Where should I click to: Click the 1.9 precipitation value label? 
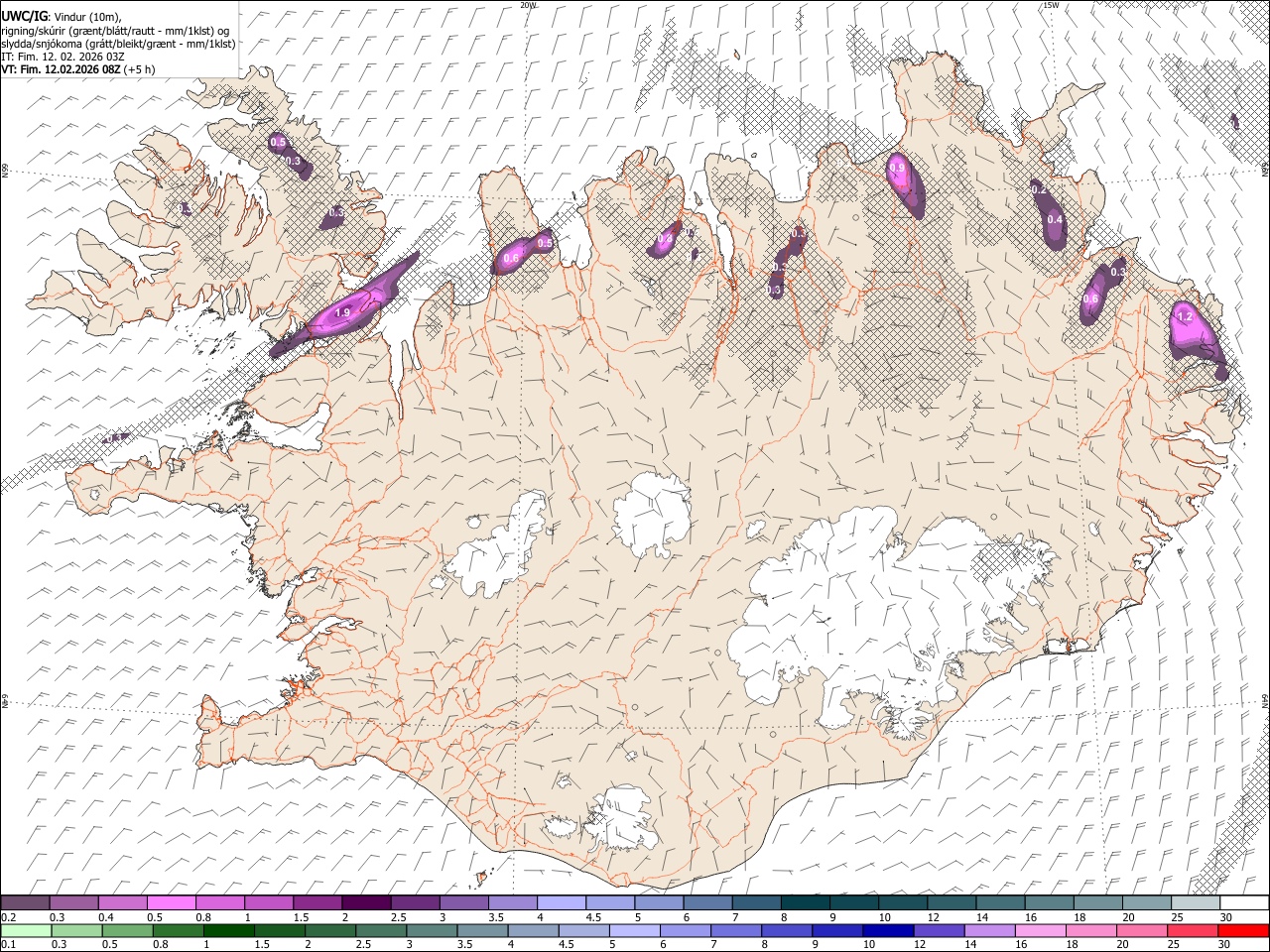[x=343, y=312]
